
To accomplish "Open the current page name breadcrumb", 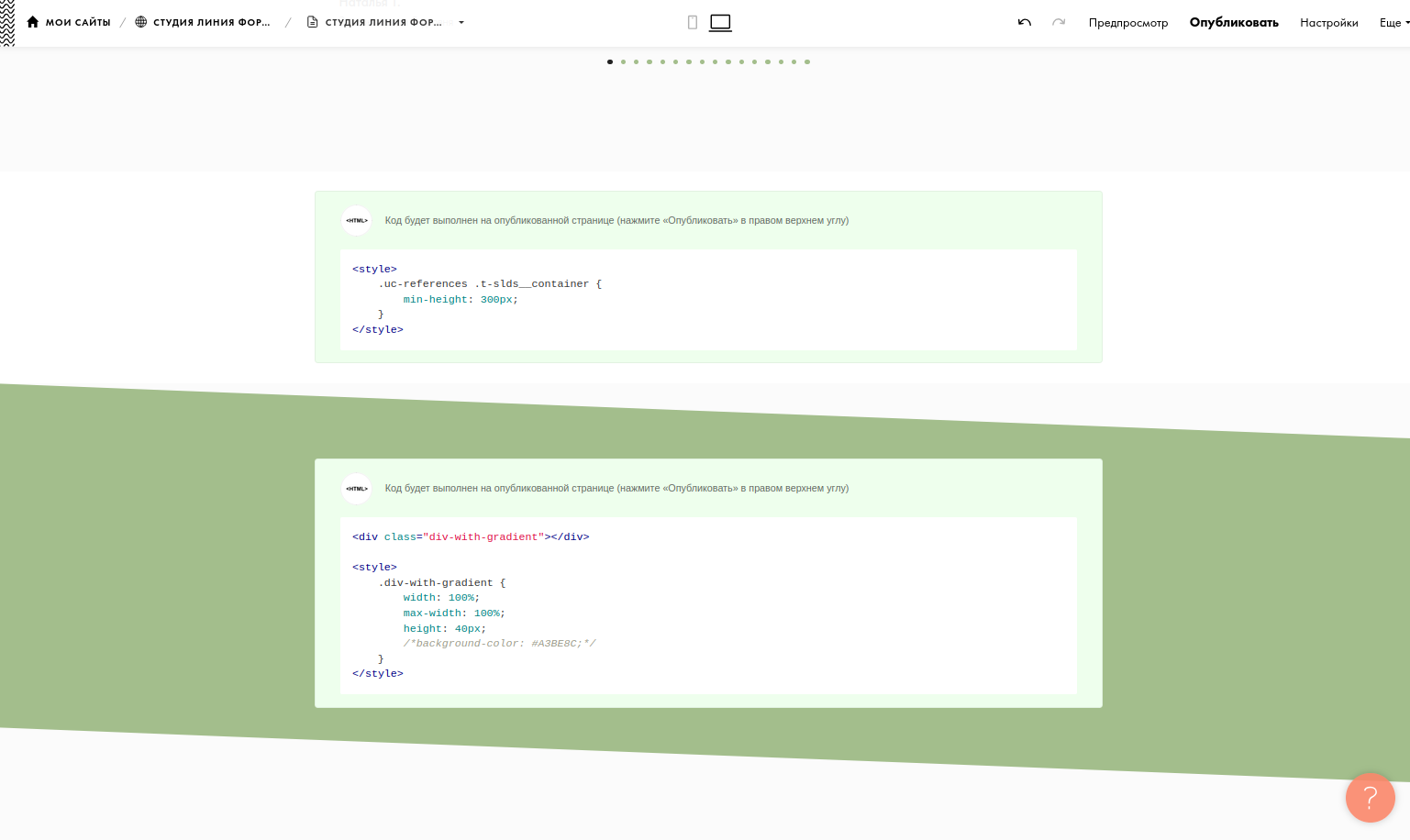I will tap(383, 22).
